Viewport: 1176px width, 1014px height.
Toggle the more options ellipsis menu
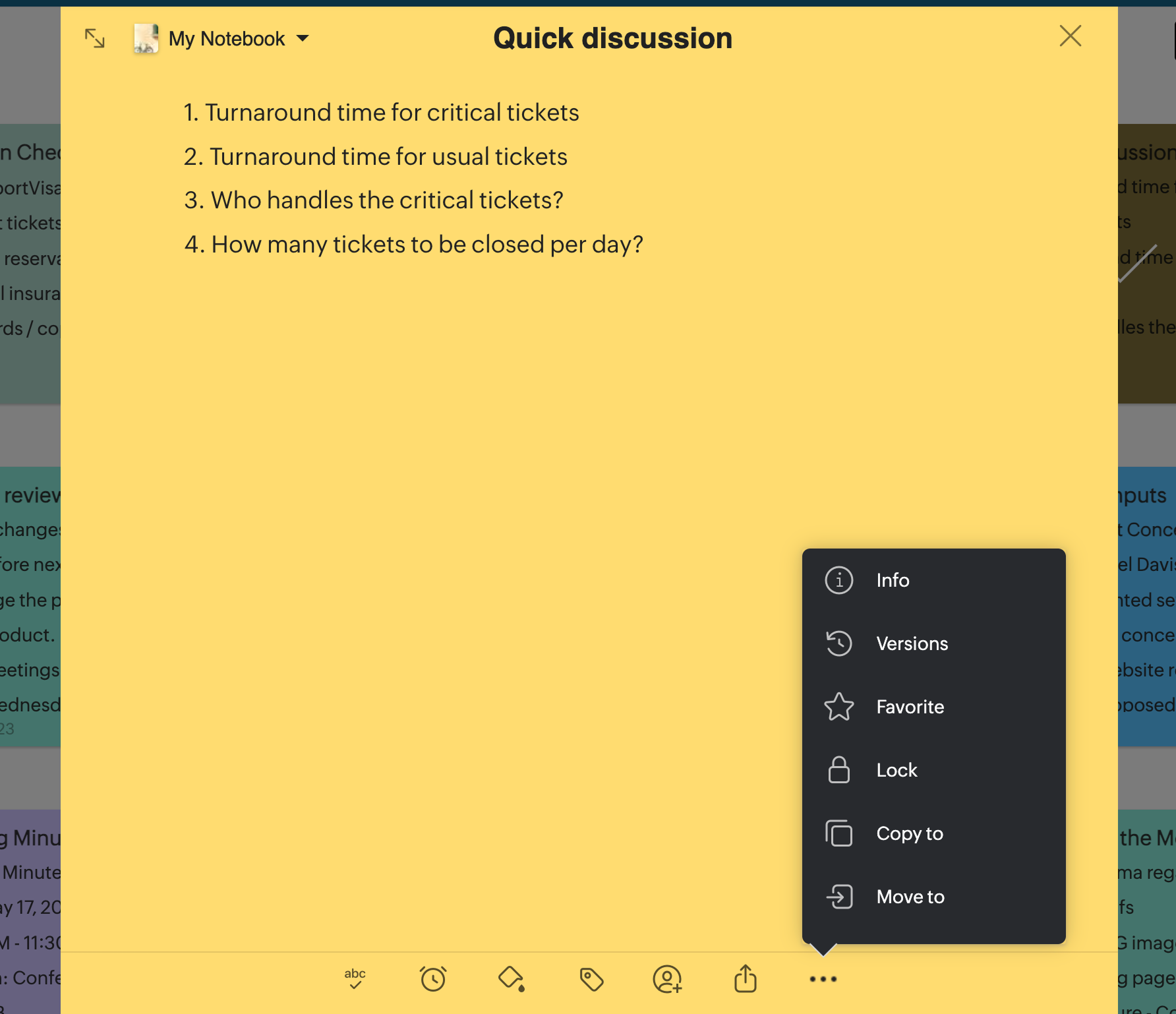tap(823, 979)
